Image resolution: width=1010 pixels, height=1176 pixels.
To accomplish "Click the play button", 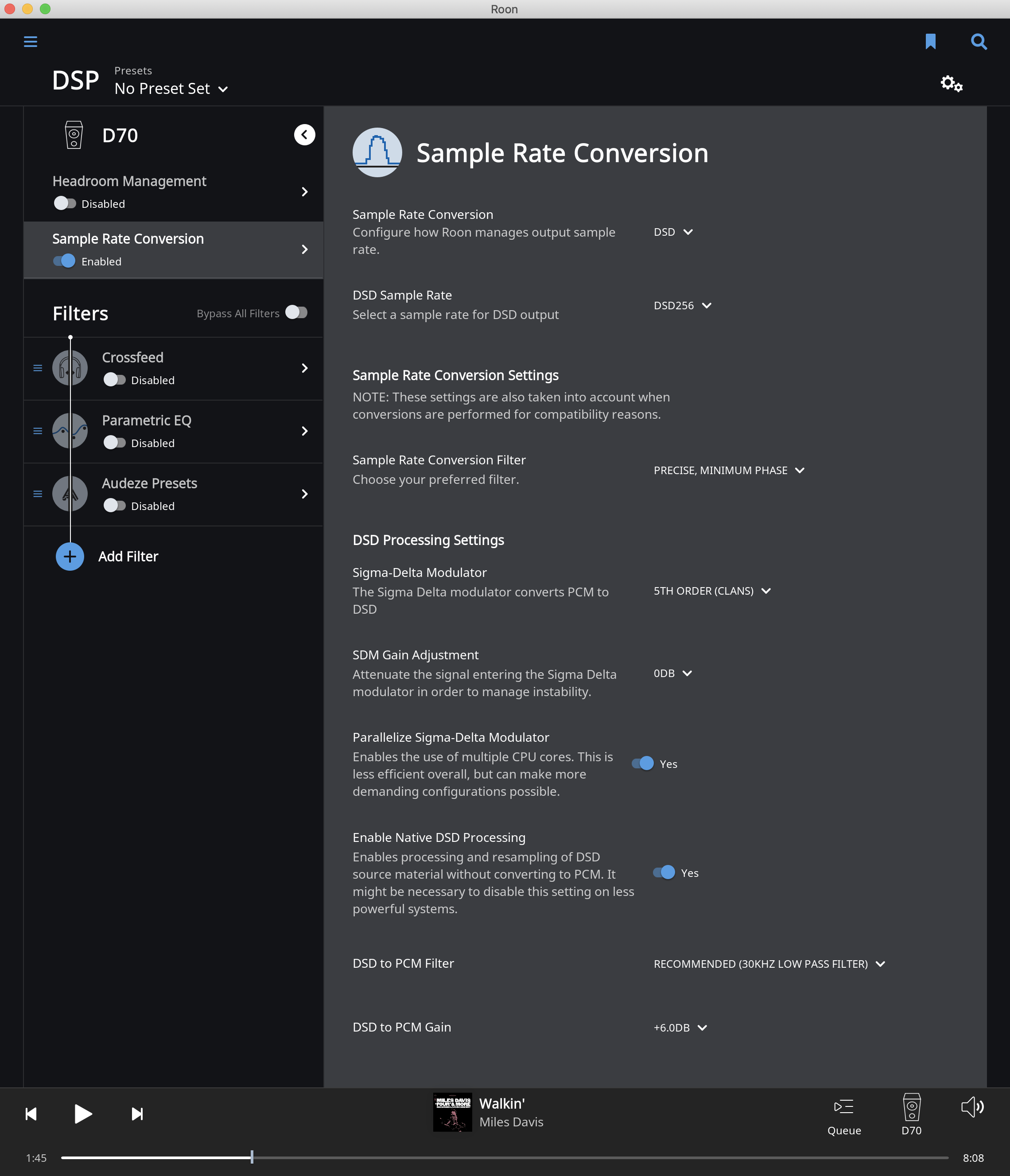I will tap(83, 1114).
